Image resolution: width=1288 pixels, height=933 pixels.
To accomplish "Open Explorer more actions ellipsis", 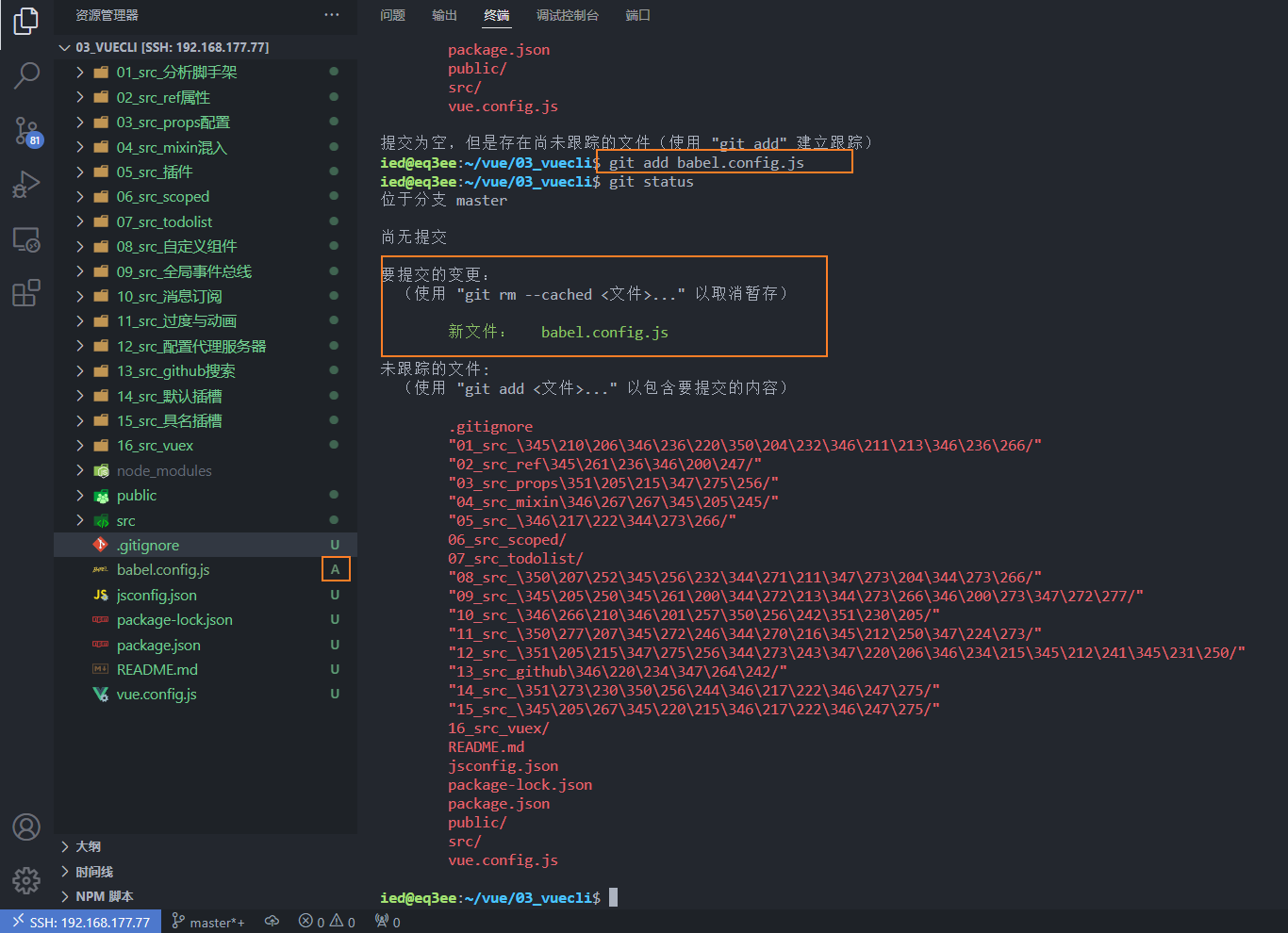I will 332,15.
